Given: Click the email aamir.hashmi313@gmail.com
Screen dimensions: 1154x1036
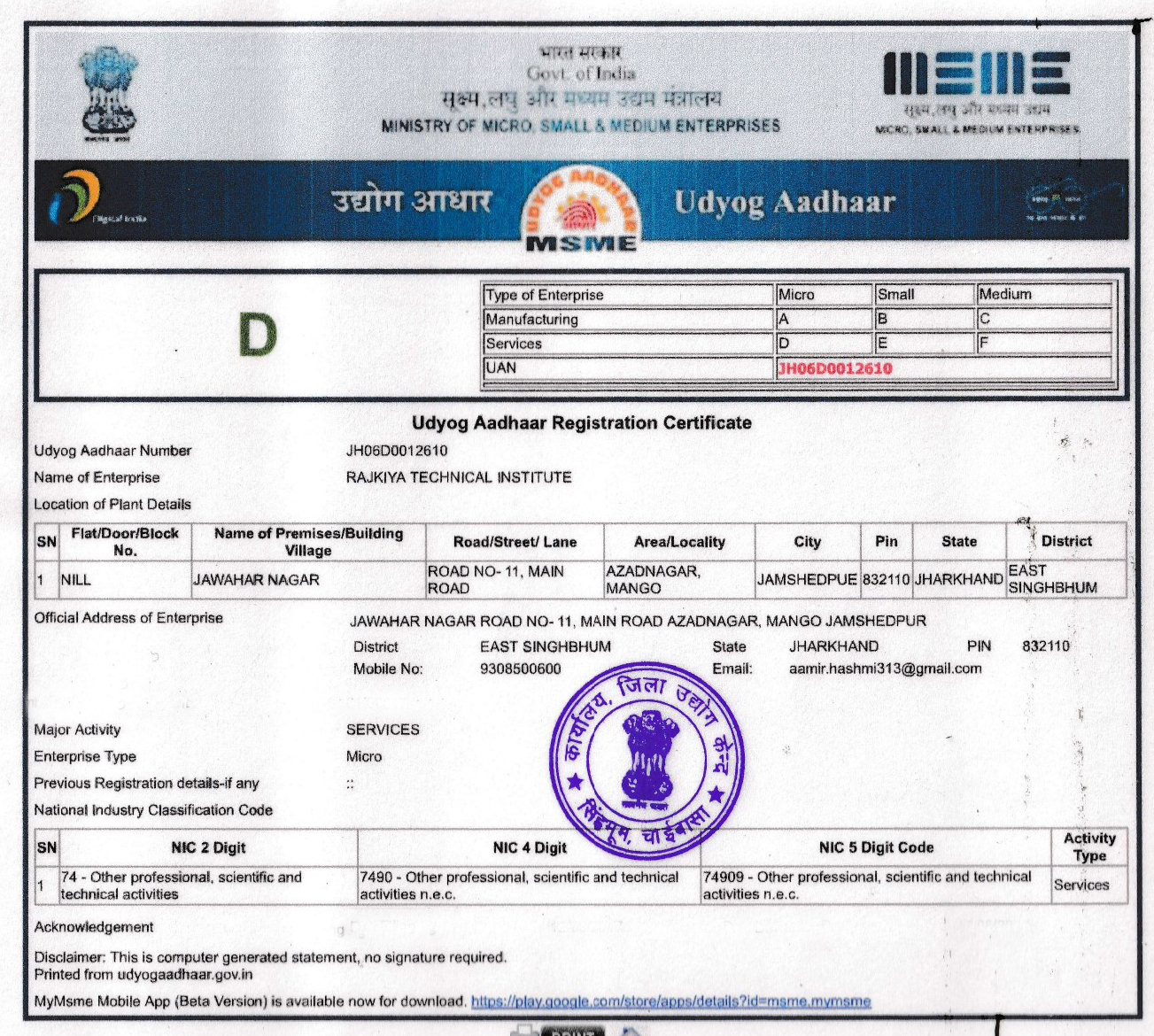Looking at the screenshot, I should coord(885,669).
